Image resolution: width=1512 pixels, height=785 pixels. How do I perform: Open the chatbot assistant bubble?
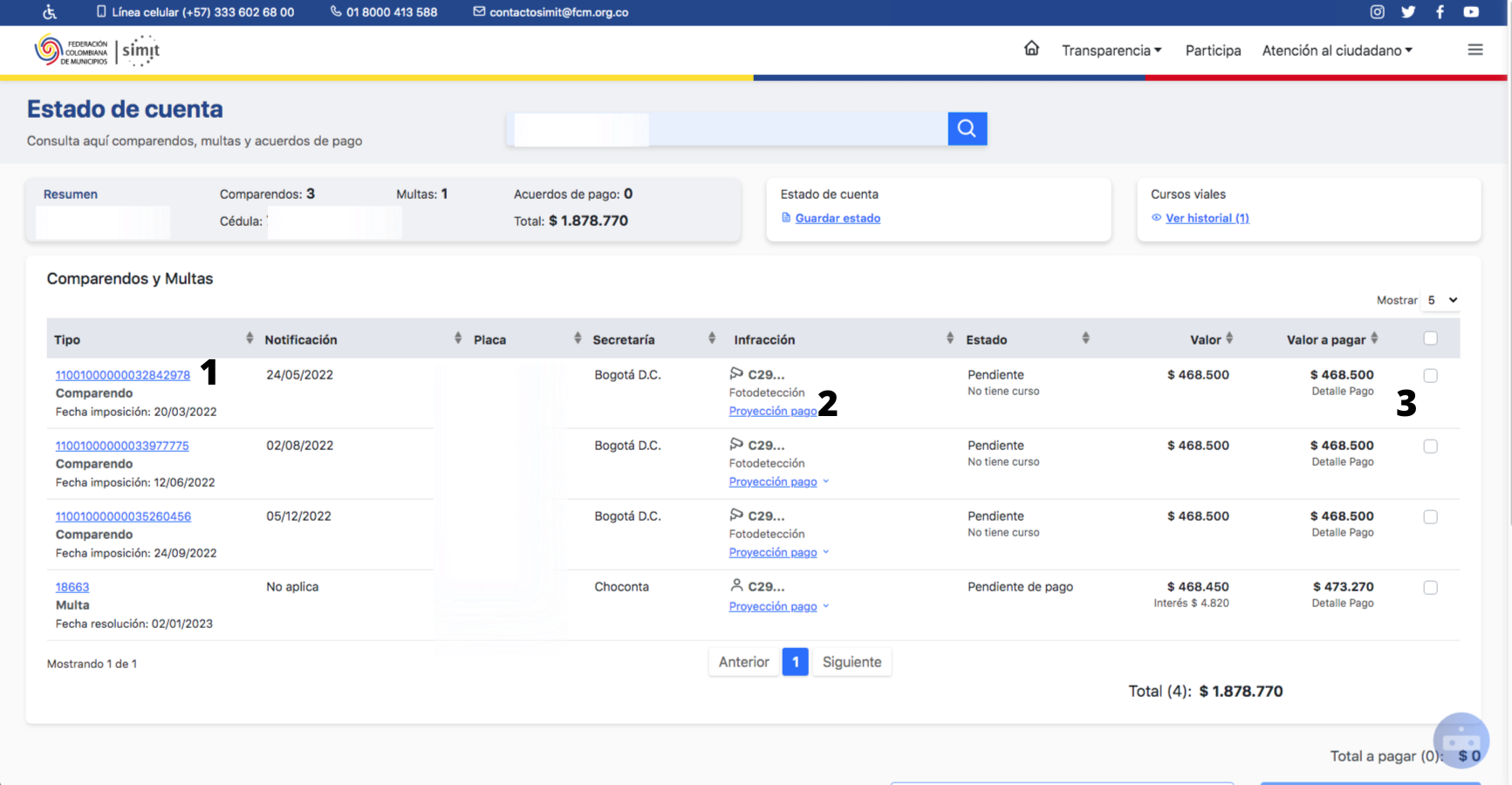click(x=1461, y=741)
